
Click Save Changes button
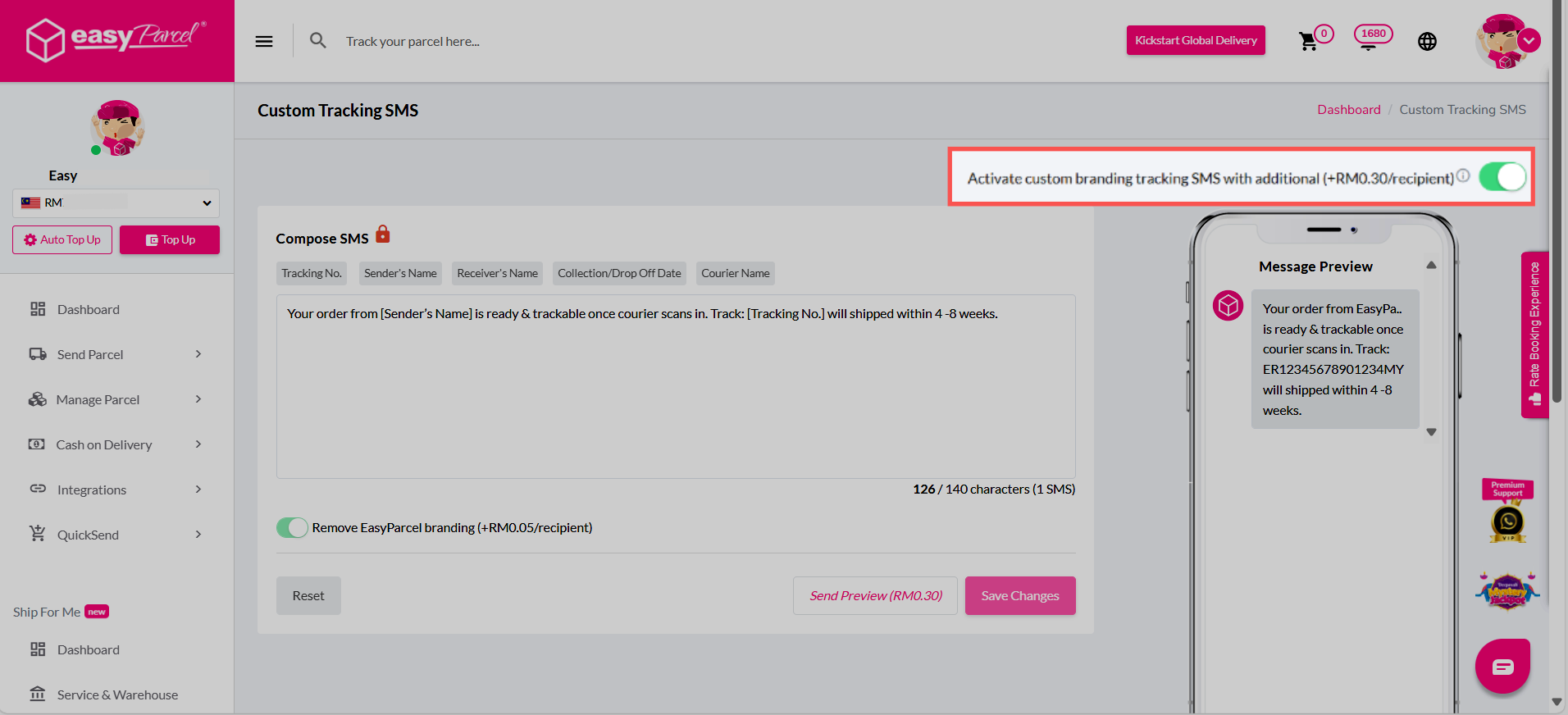coord(1020,595)
